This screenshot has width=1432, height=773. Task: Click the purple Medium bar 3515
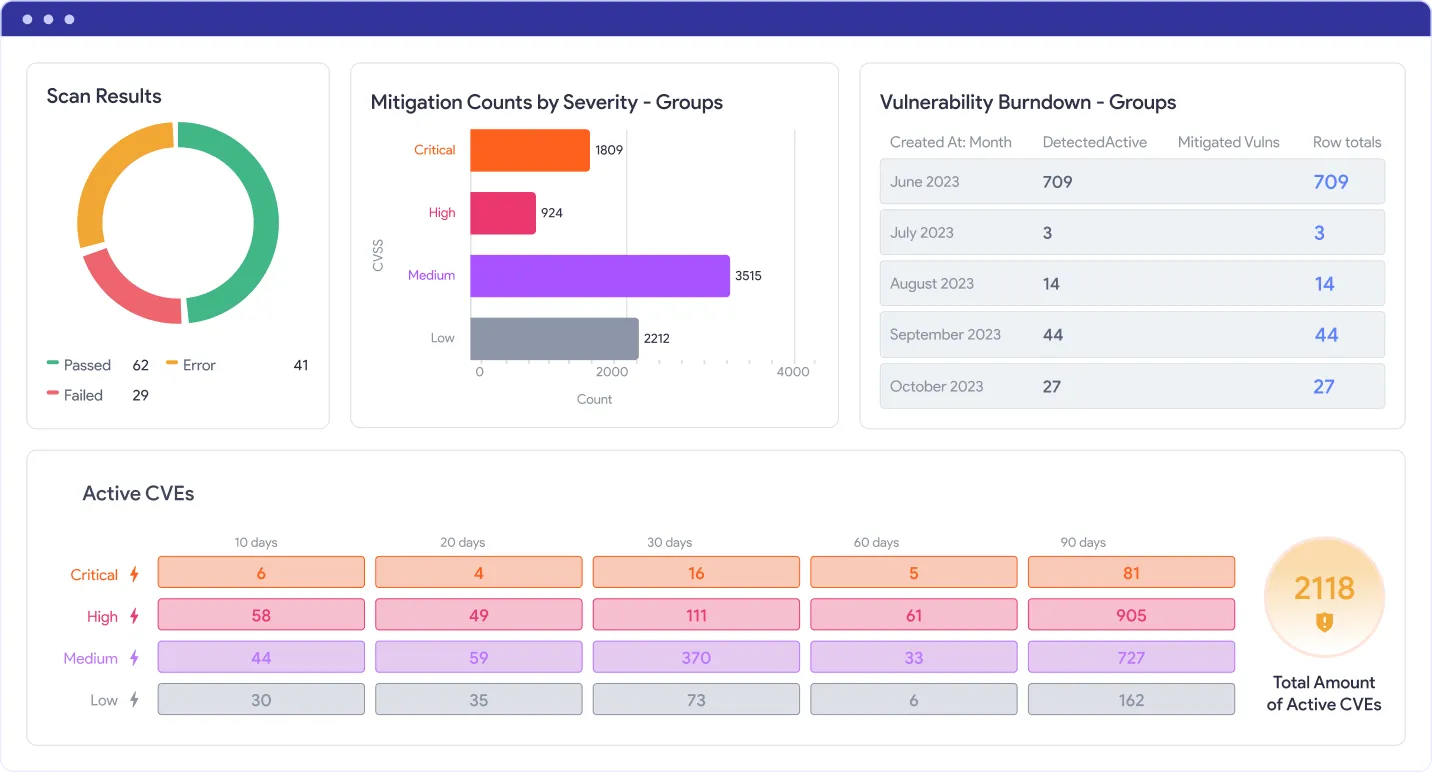click(x=600, y=276)
